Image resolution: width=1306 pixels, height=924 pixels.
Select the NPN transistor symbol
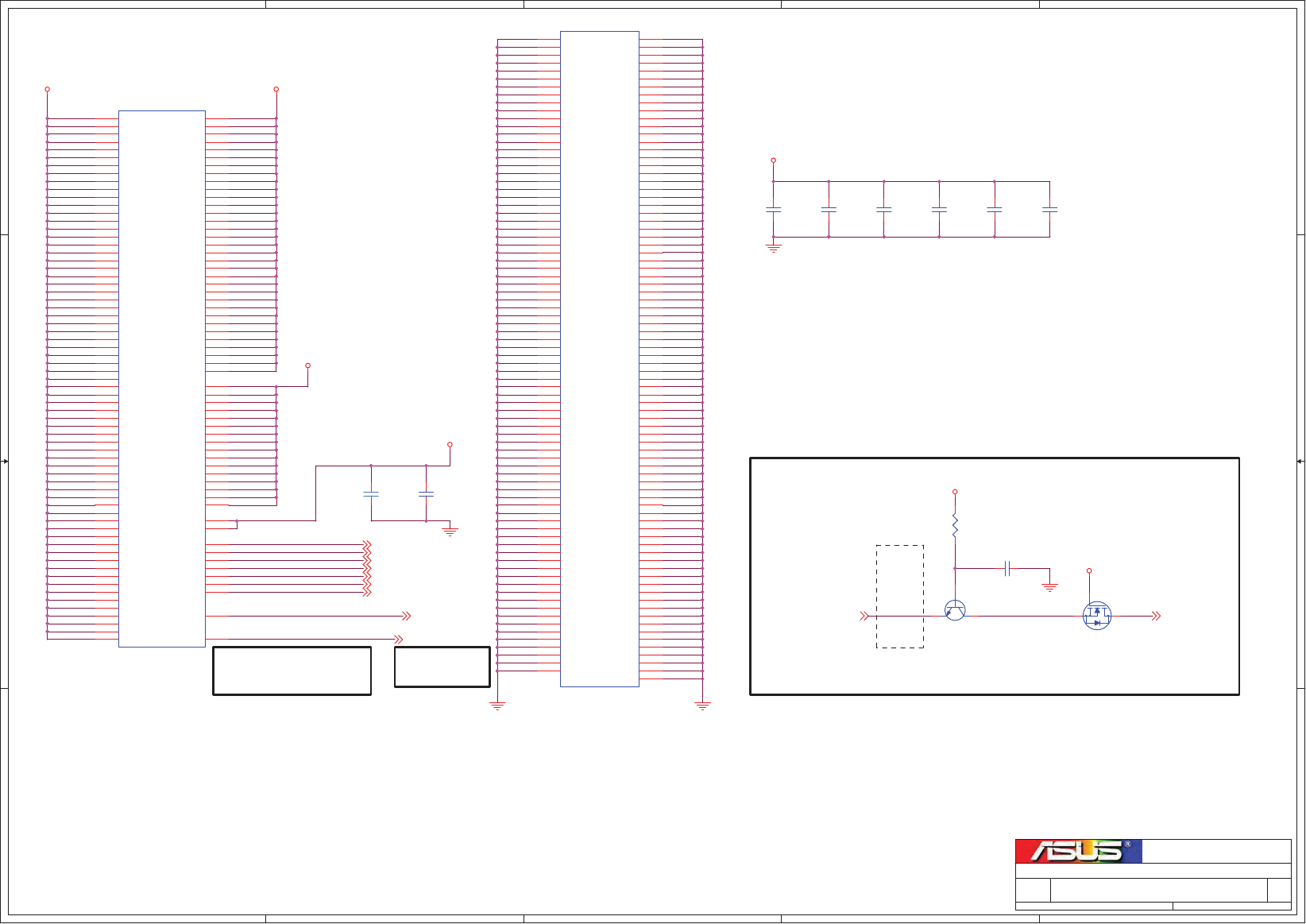955,610
